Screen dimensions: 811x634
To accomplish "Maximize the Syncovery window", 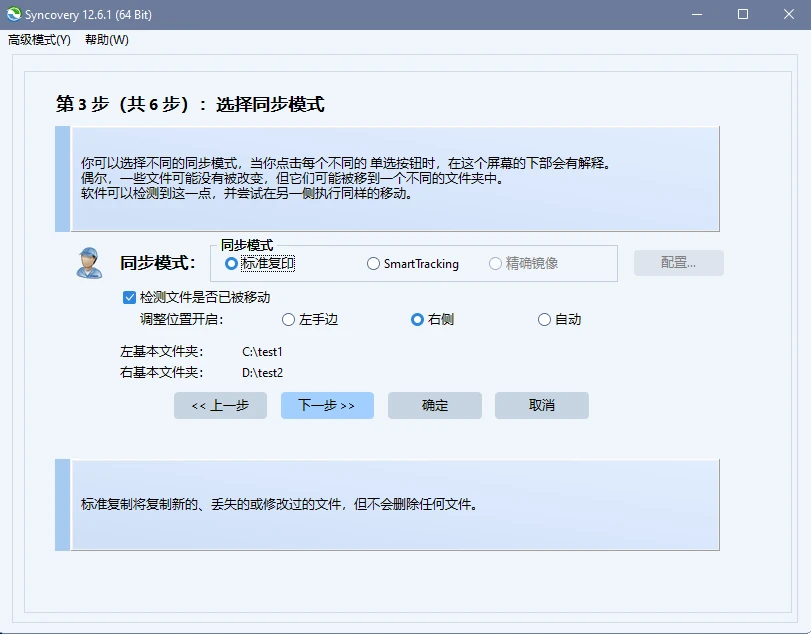I will coord(743,14).
